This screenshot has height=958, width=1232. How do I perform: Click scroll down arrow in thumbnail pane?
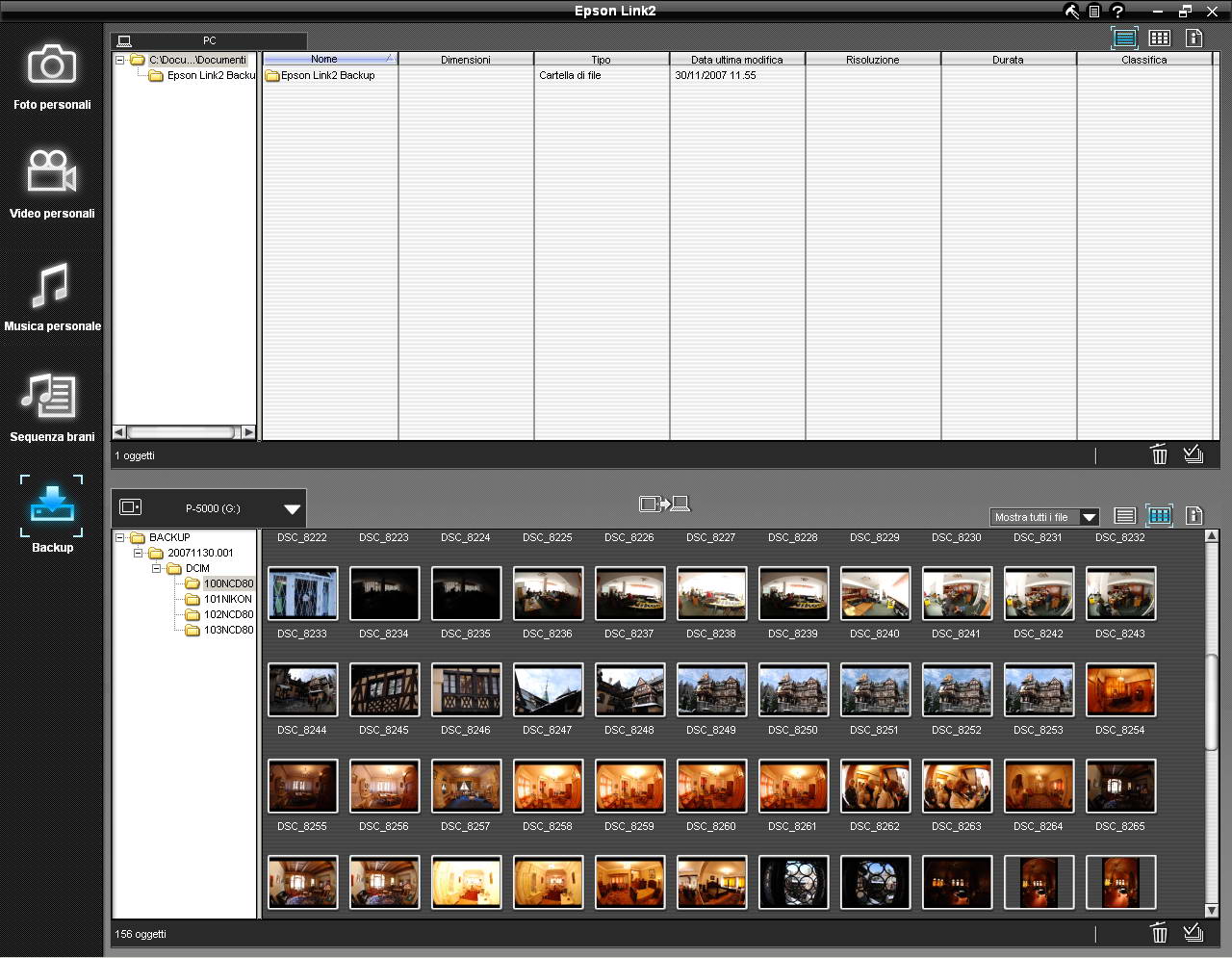[x=1212, y=911]
